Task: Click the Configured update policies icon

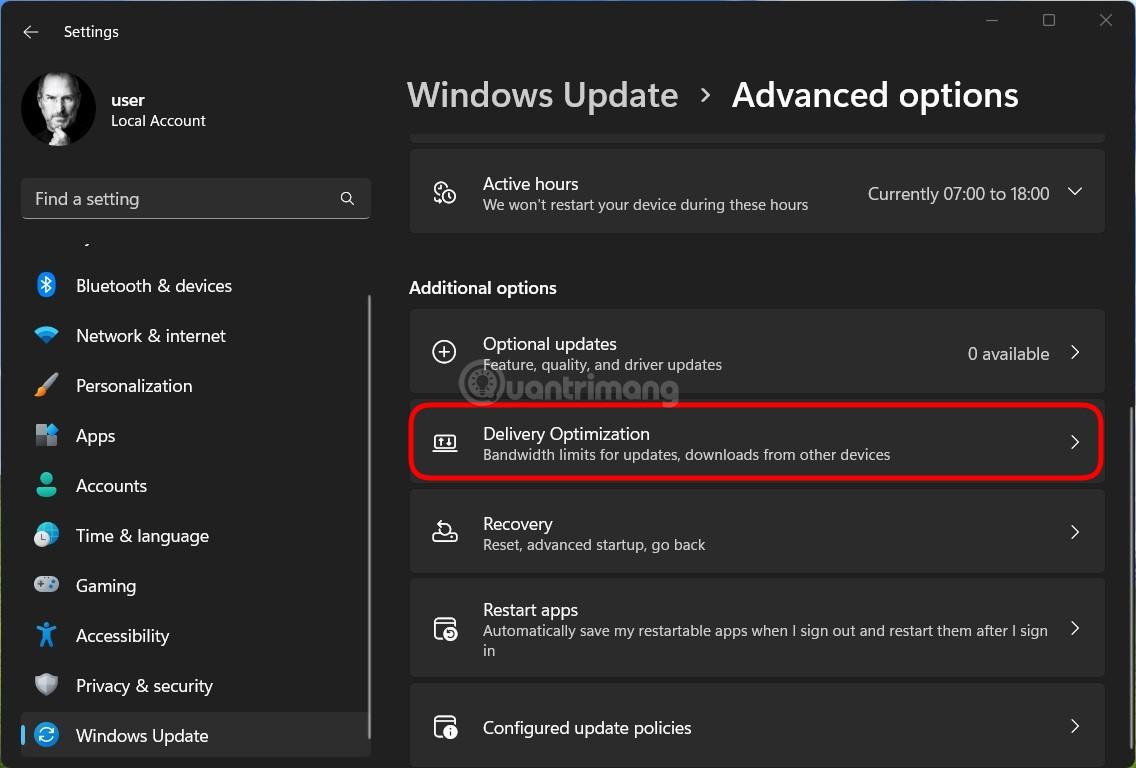Action: (x=445, y=727)
